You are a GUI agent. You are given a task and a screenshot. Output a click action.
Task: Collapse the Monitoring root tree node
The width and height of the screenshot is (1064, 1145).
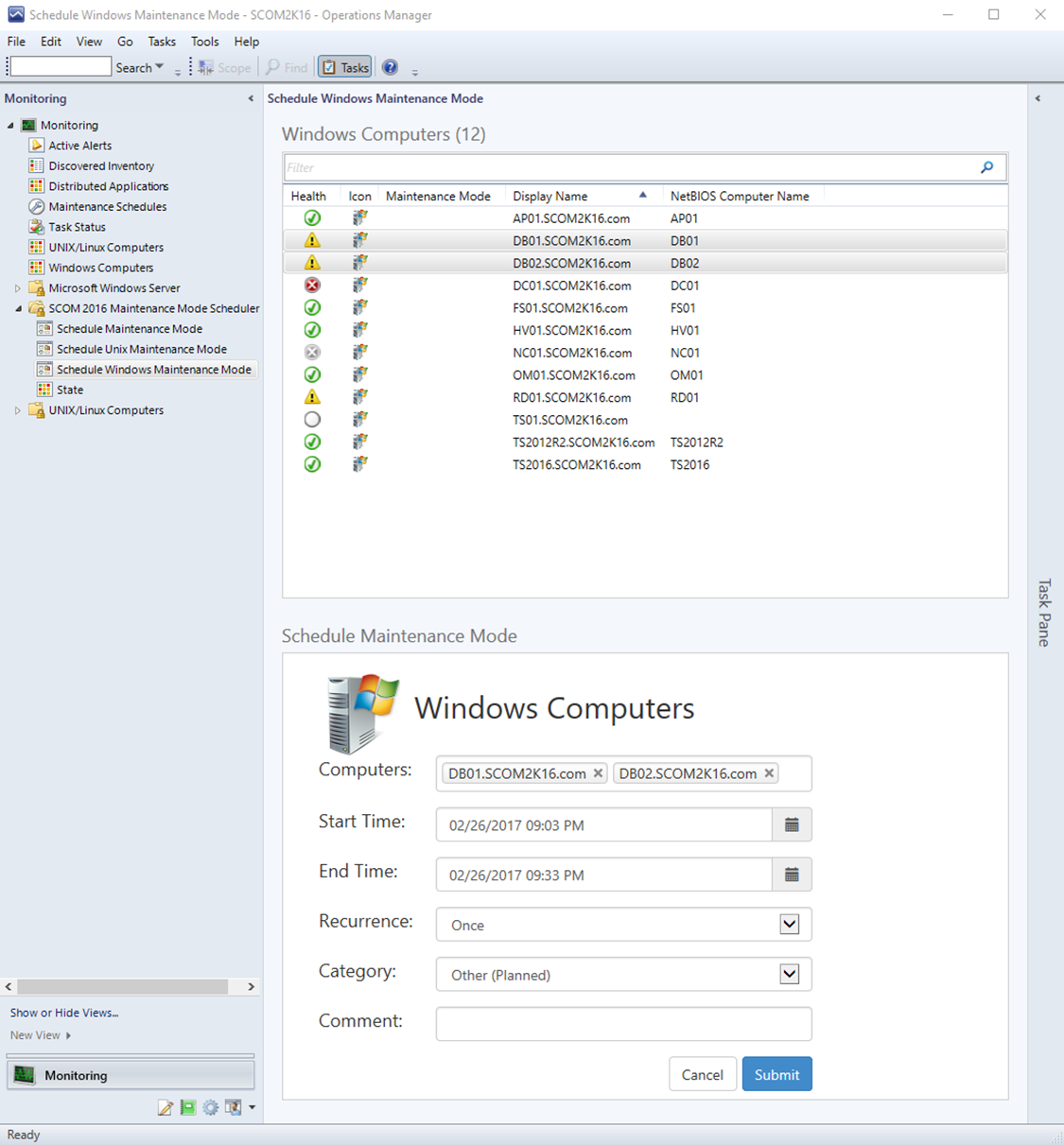point(10,125)
